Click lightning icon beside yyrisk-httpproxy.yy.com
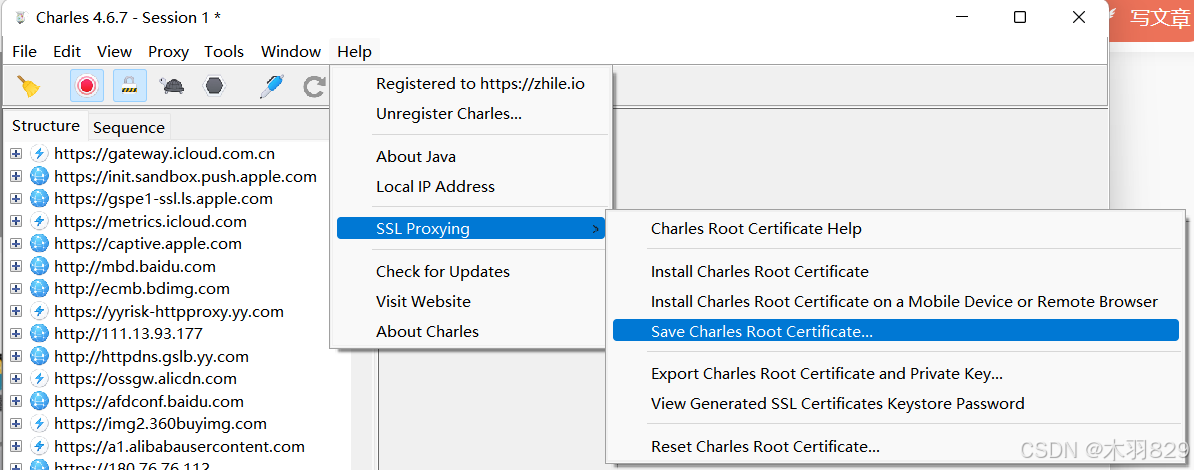Image resolution: width=1194 pixels, height=470 pixels. point(39,312)
